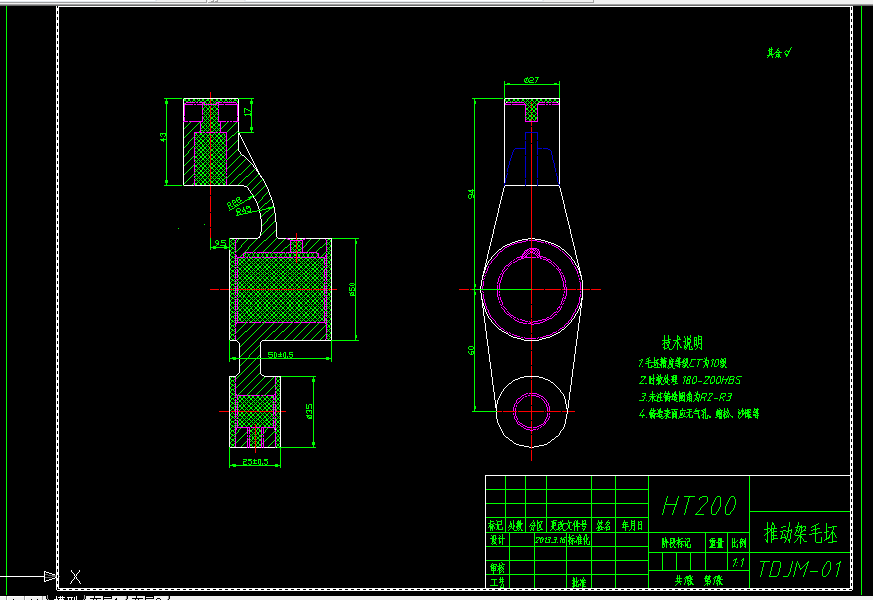Click the 60 center distance dimension
Viewport: 873px width, 600px height.
point(471,351)
